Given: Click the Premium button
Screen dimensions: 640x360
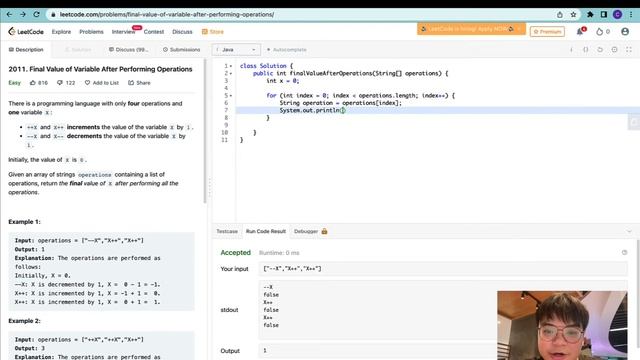Looking at the screenshot, I should 547,31.
